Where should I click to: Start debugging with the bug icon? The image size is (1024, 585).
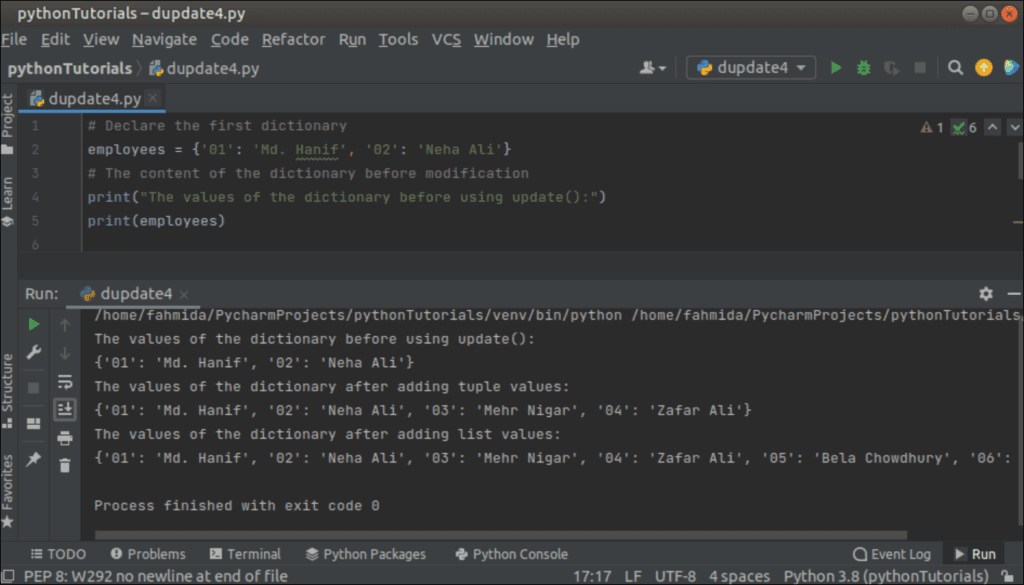[863, 67]
